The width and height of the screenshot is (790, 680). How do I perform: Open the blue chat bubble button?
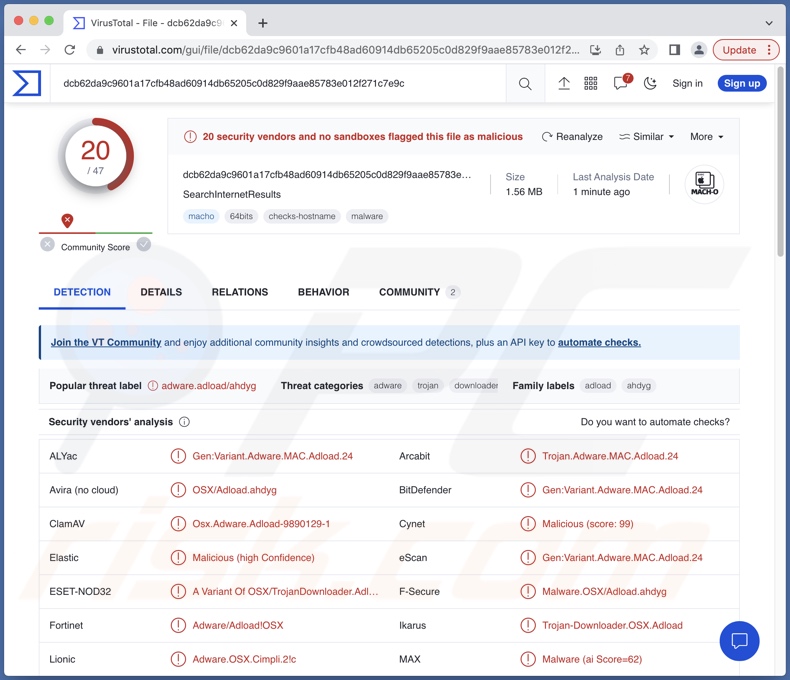coord(739,641)
